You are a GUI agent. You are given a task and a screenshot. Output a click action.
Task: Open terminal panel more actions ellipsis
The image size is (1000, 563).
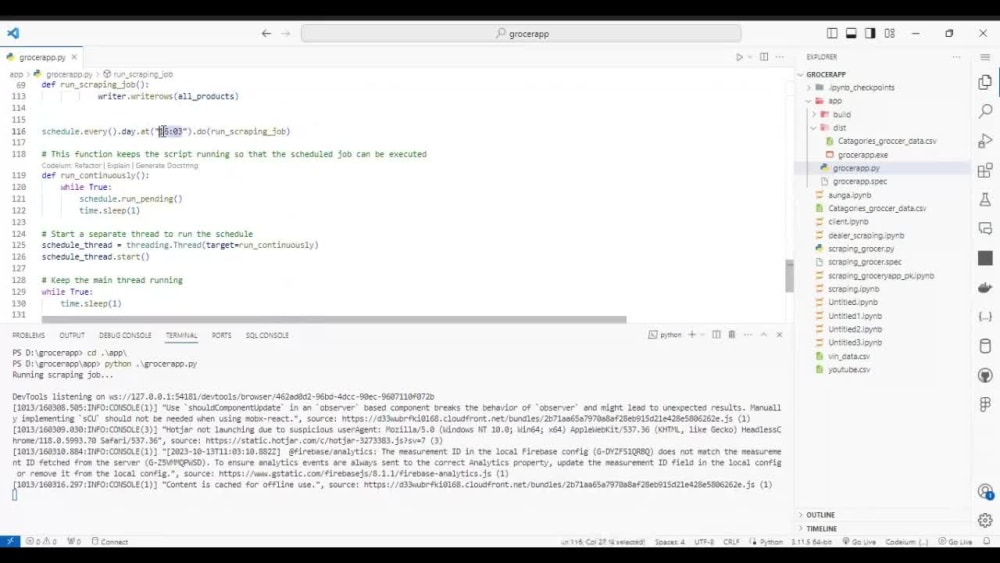(x=747, y=335)
